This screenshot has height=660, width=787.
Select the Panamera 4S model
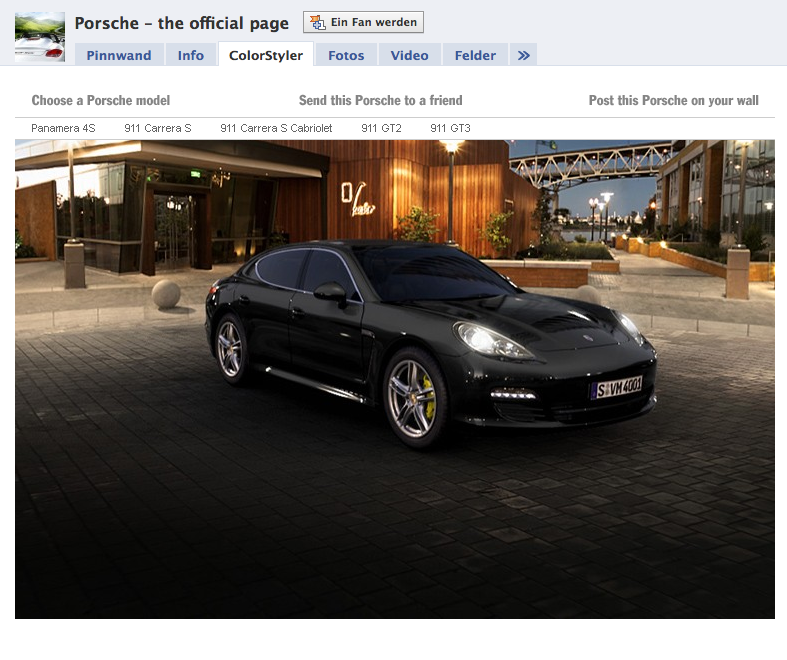[x=63, y=128]
